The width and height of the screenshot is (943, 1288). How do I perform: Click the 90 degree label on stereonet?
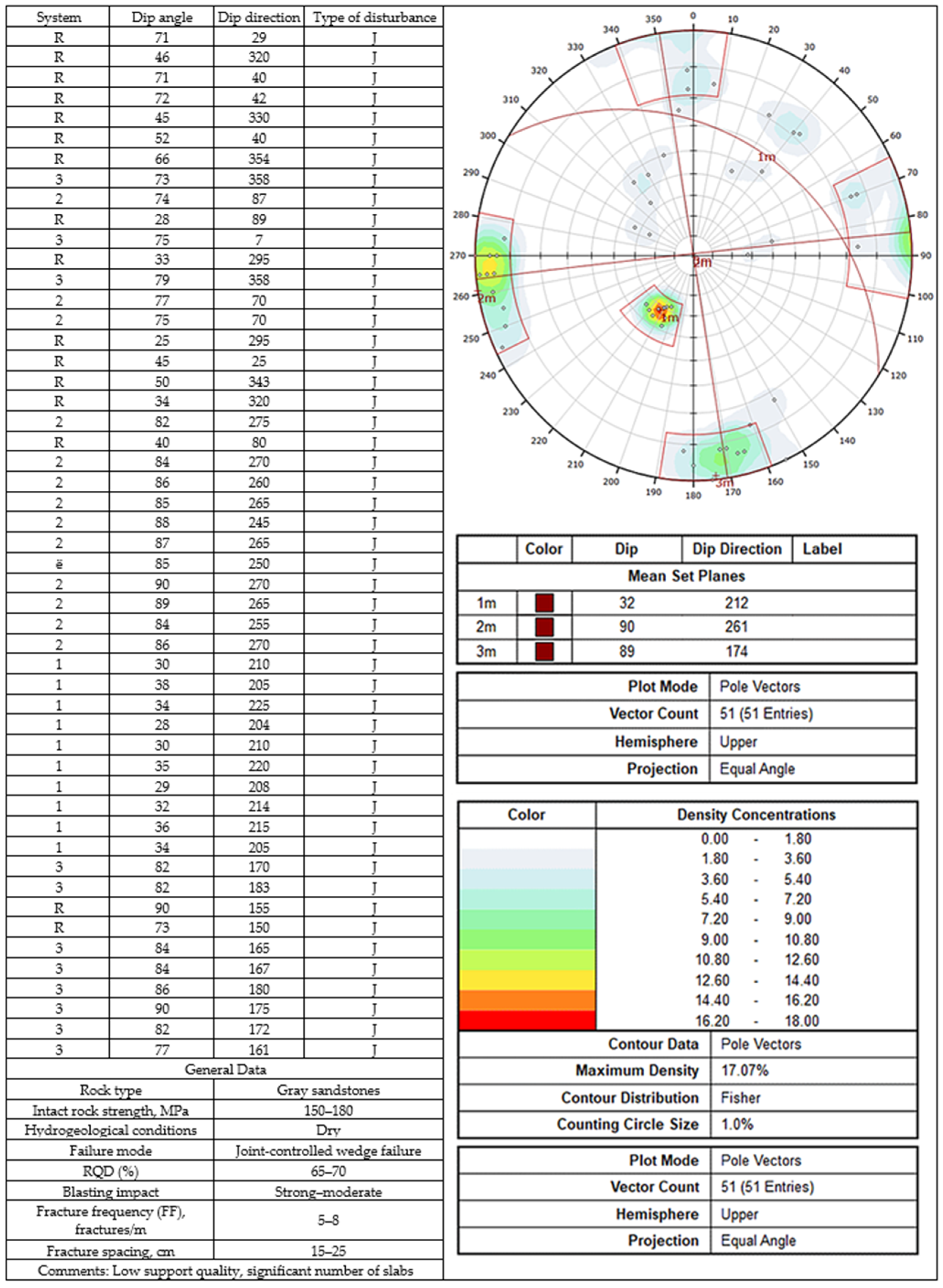point(926,256)
